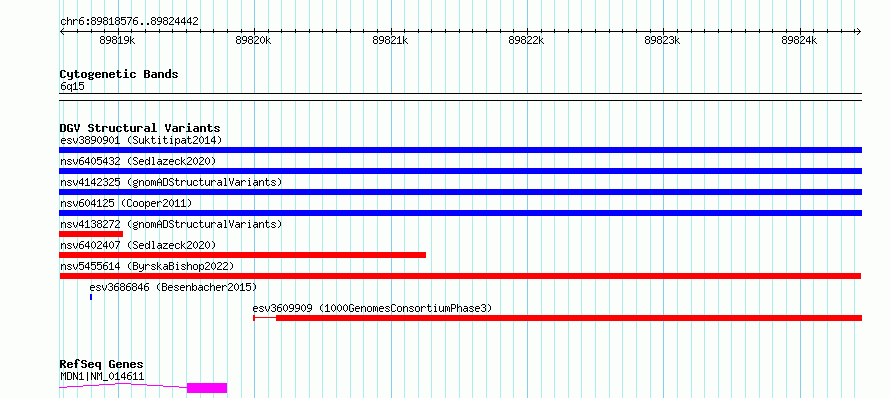Click the 89823k ruler tick label
This screenshot has height=398, width=890.
(663, 40)
